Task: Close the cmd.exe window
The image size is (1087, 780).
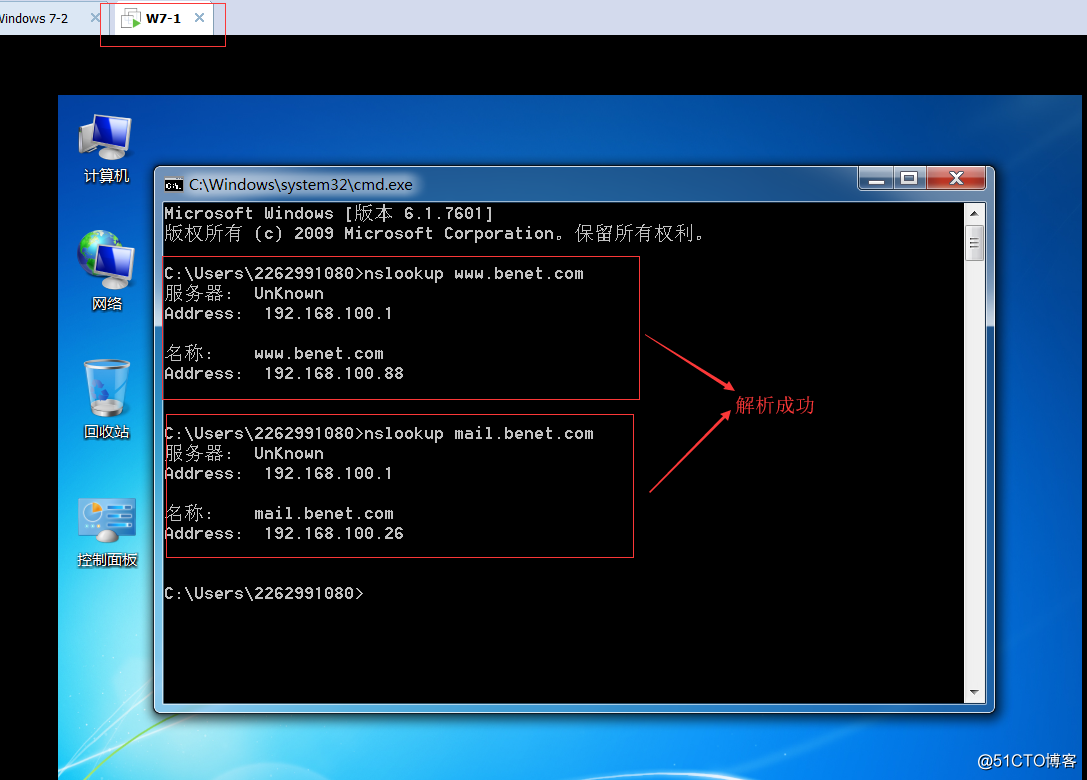Action: 956,178
